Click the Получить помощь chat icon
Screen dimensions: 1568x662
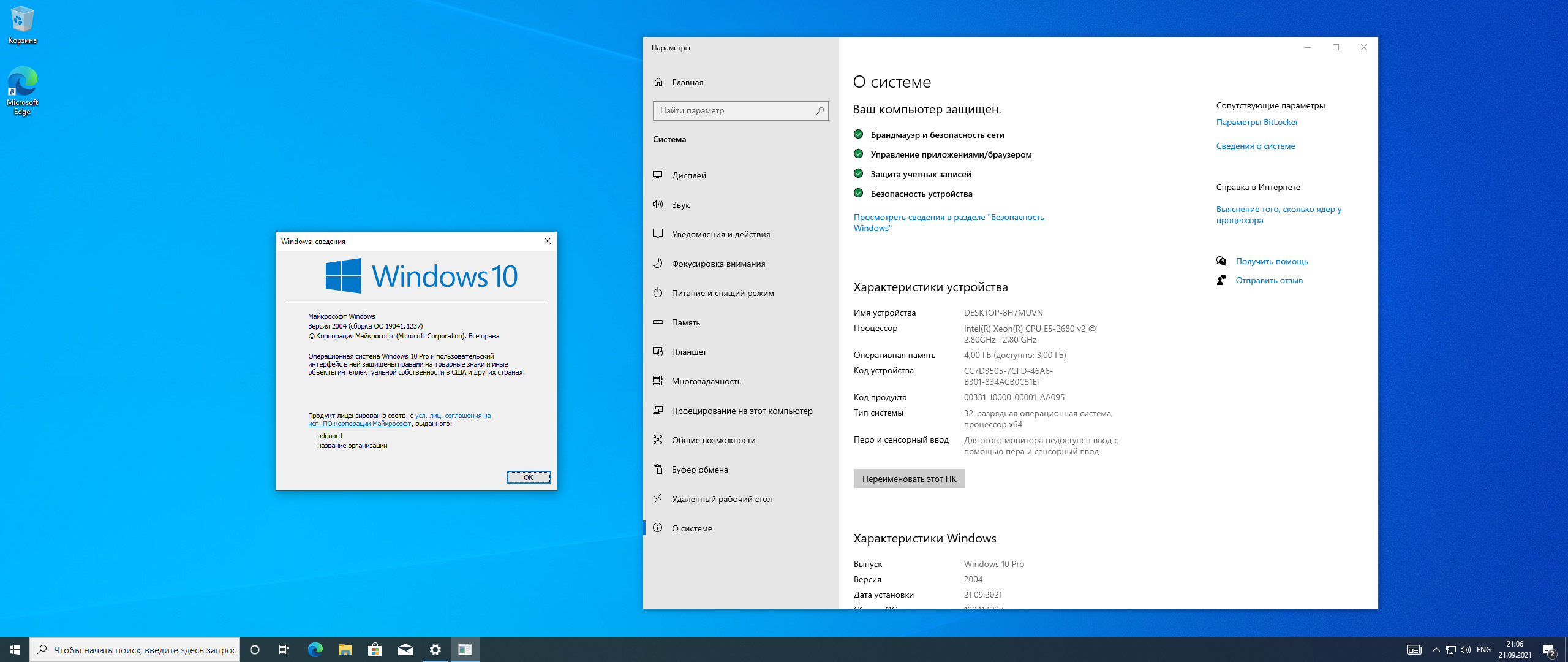coord(1221,261)
